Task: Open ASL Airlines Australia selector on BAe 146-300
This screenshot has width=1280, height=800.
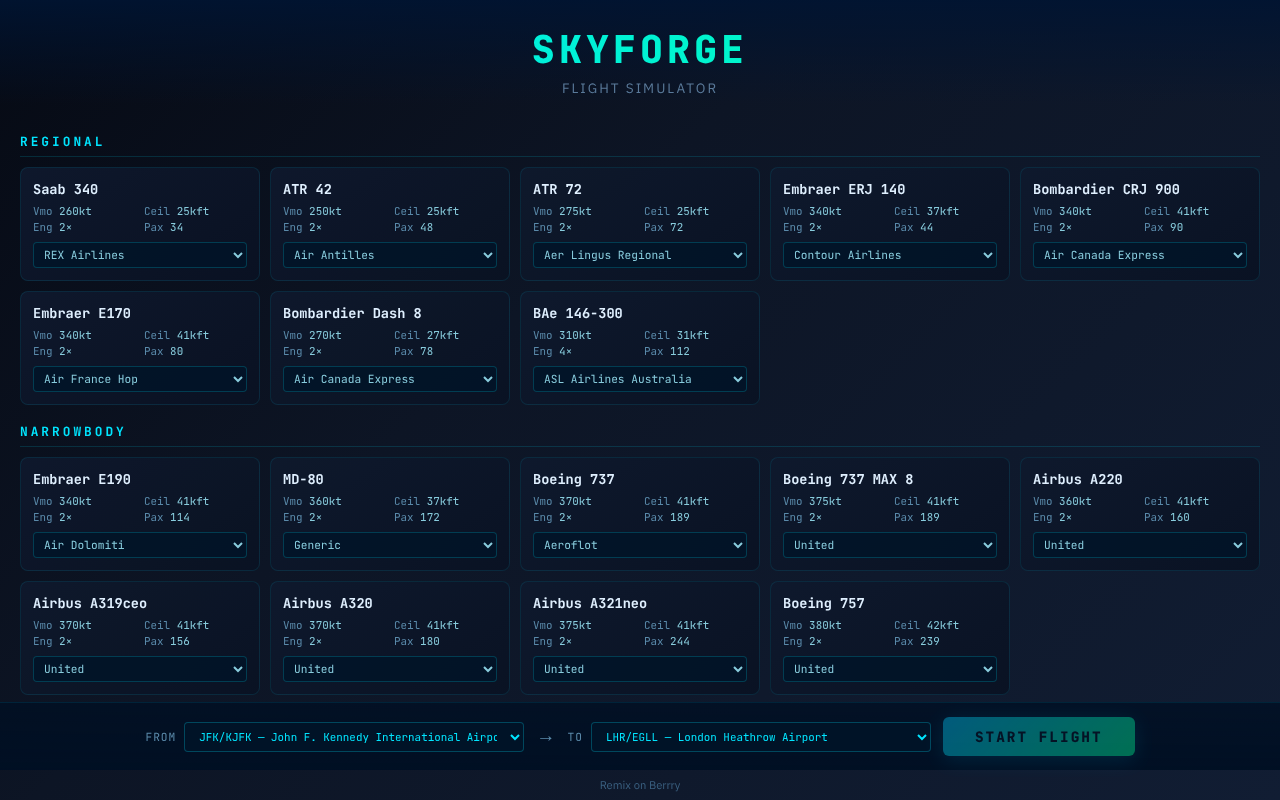Action: 639,379
